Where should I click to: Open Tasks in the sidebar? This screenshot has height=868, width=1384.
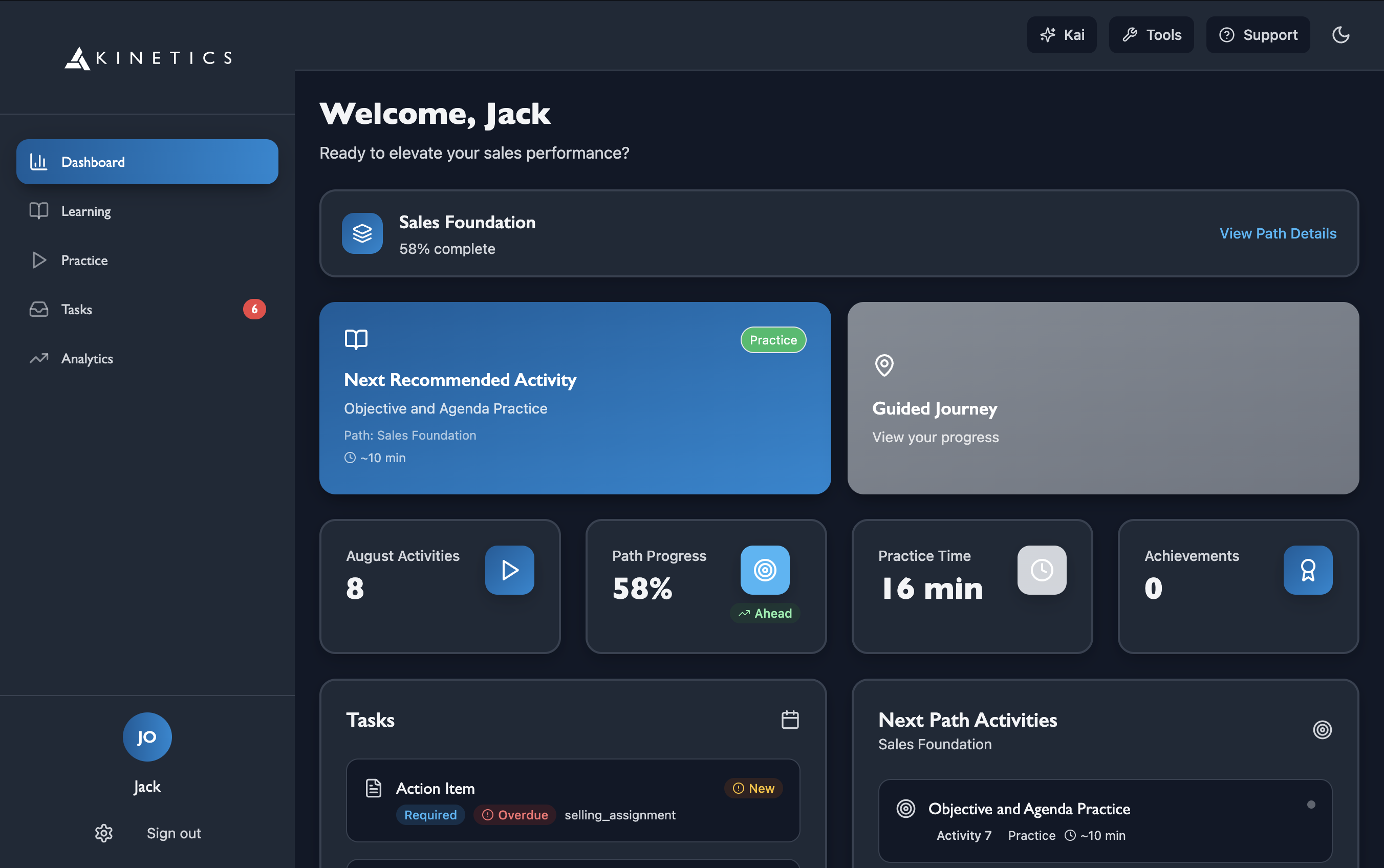[x=147, y=310]
